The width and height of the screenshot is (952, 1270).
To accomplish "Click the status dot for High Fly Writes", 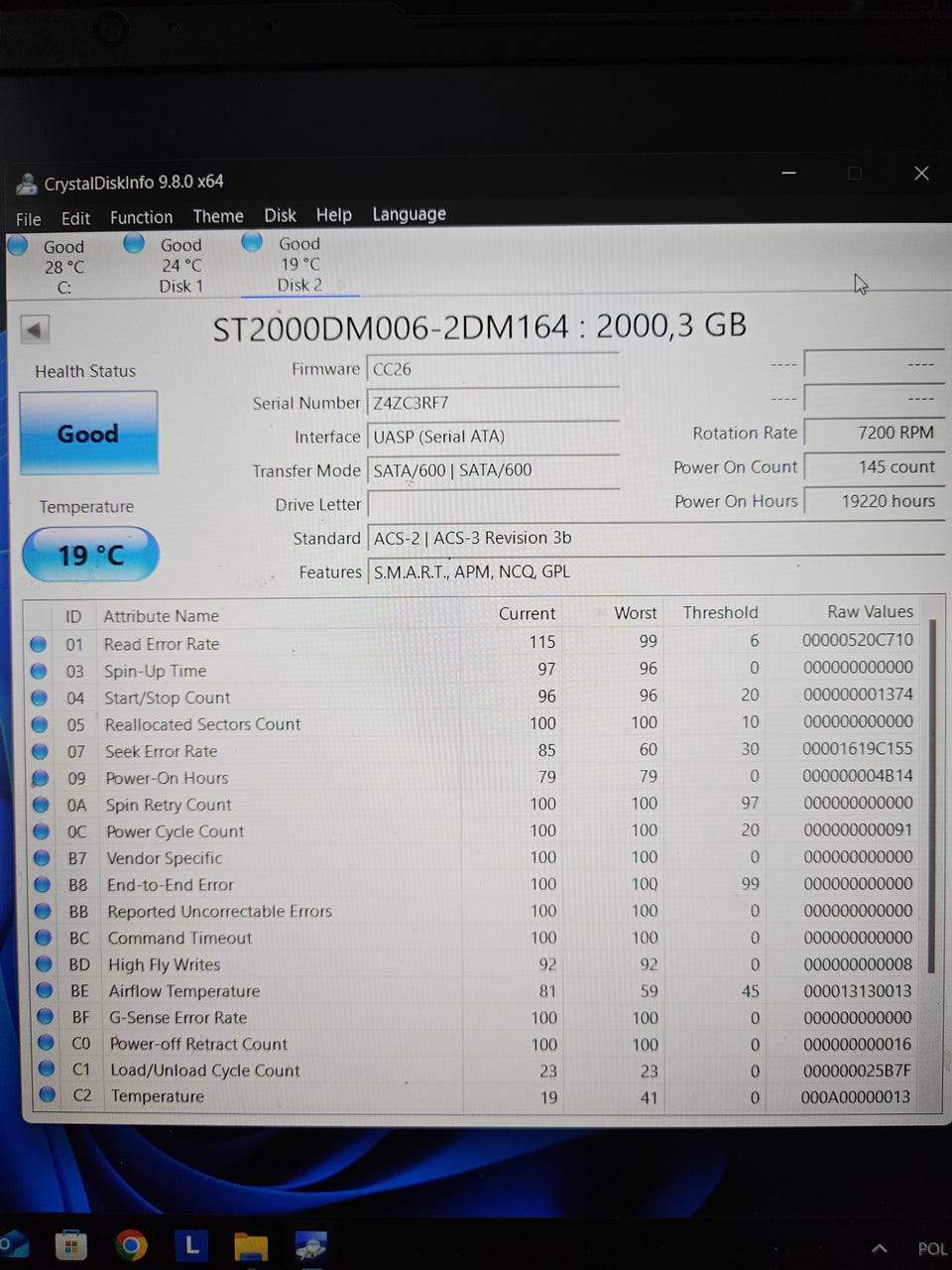I will tap(44, 963).
